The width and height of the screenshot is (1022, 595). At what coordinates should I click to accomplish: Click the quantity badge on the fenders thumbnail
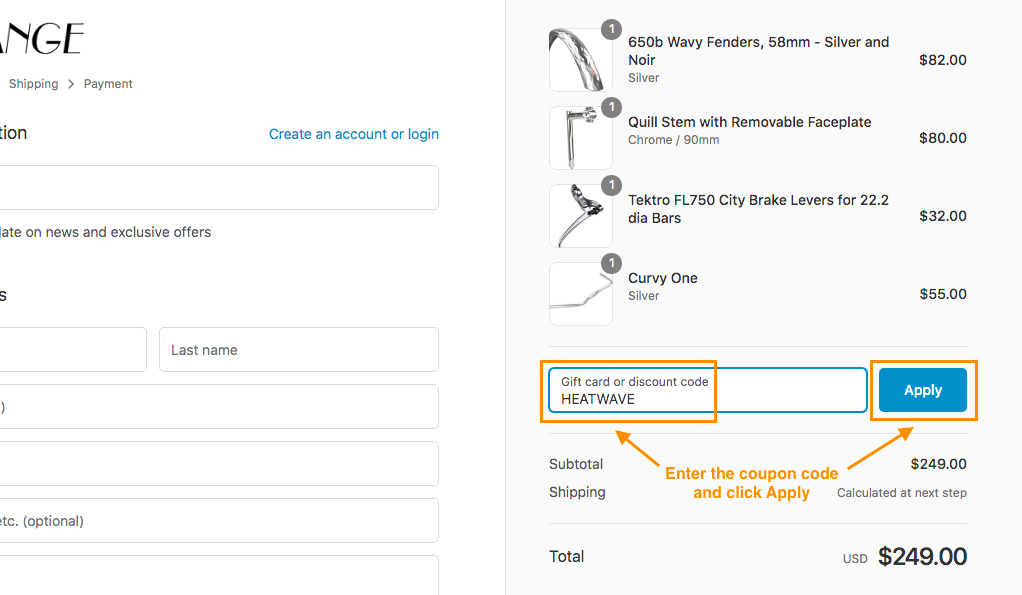(x=611, y=29)
